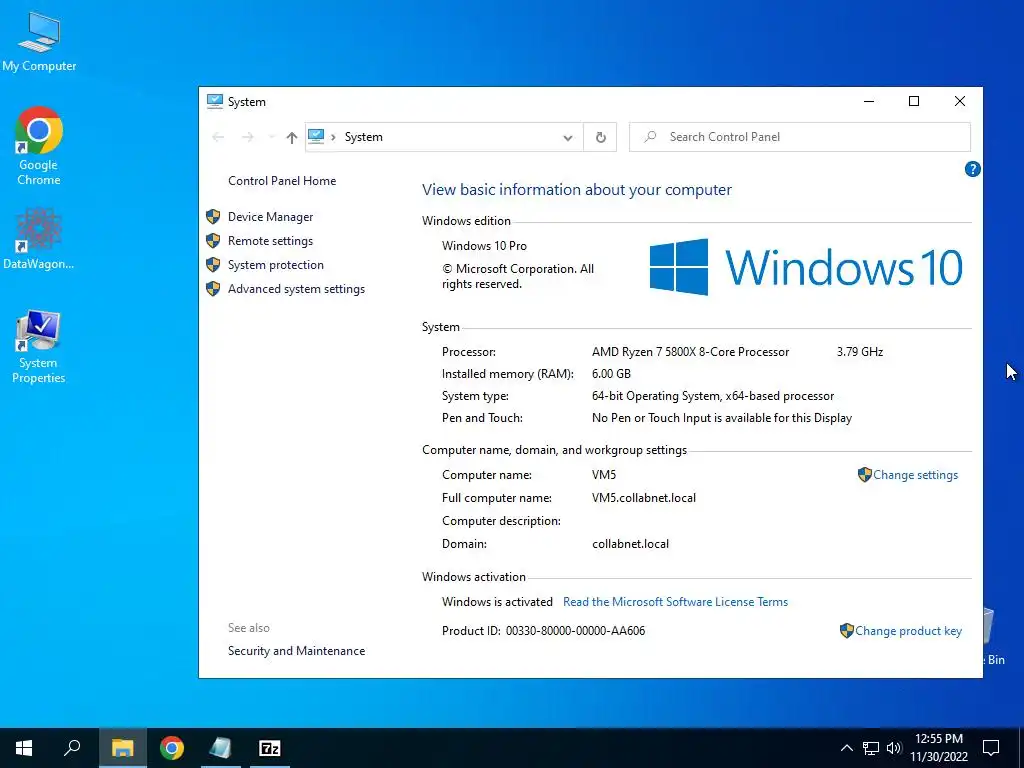The width and height of the screenshot is (1024, 768).
Task: Click the Forward navigation arrow
Action: 248,137
